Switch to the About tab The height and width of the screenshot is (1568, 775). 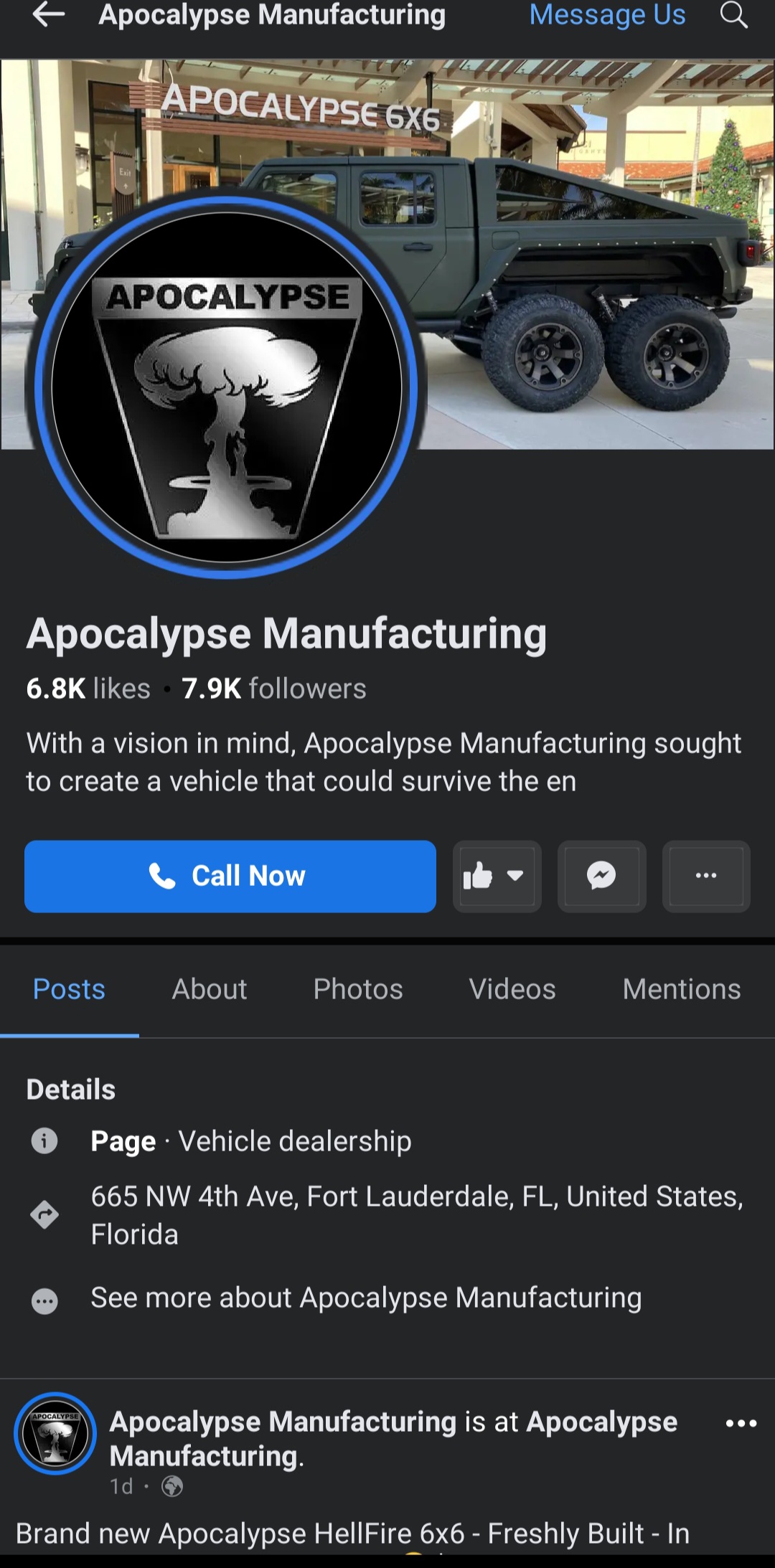[209, 989]
